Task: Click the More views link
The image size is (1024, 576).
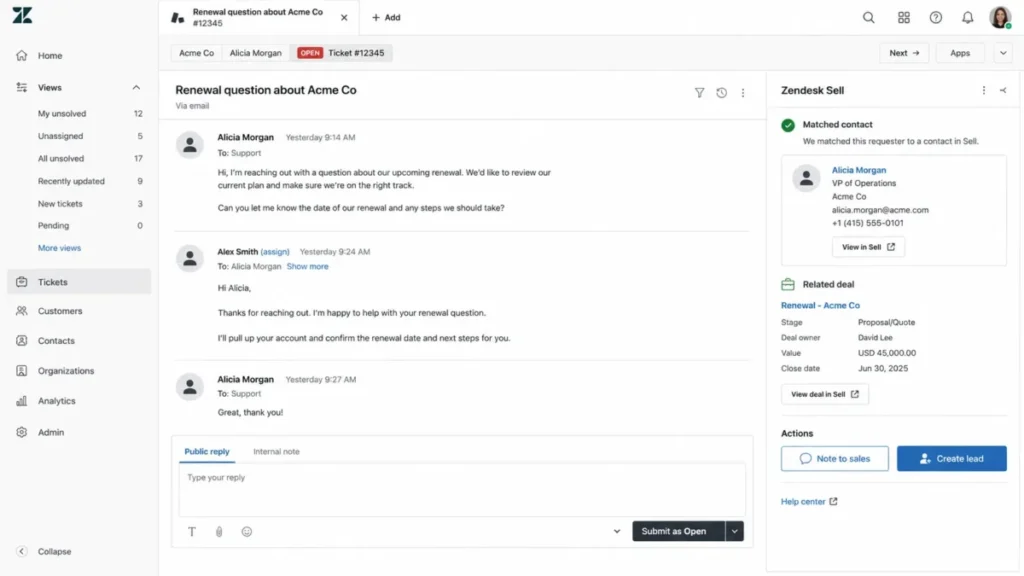Action: coord(59,248)
